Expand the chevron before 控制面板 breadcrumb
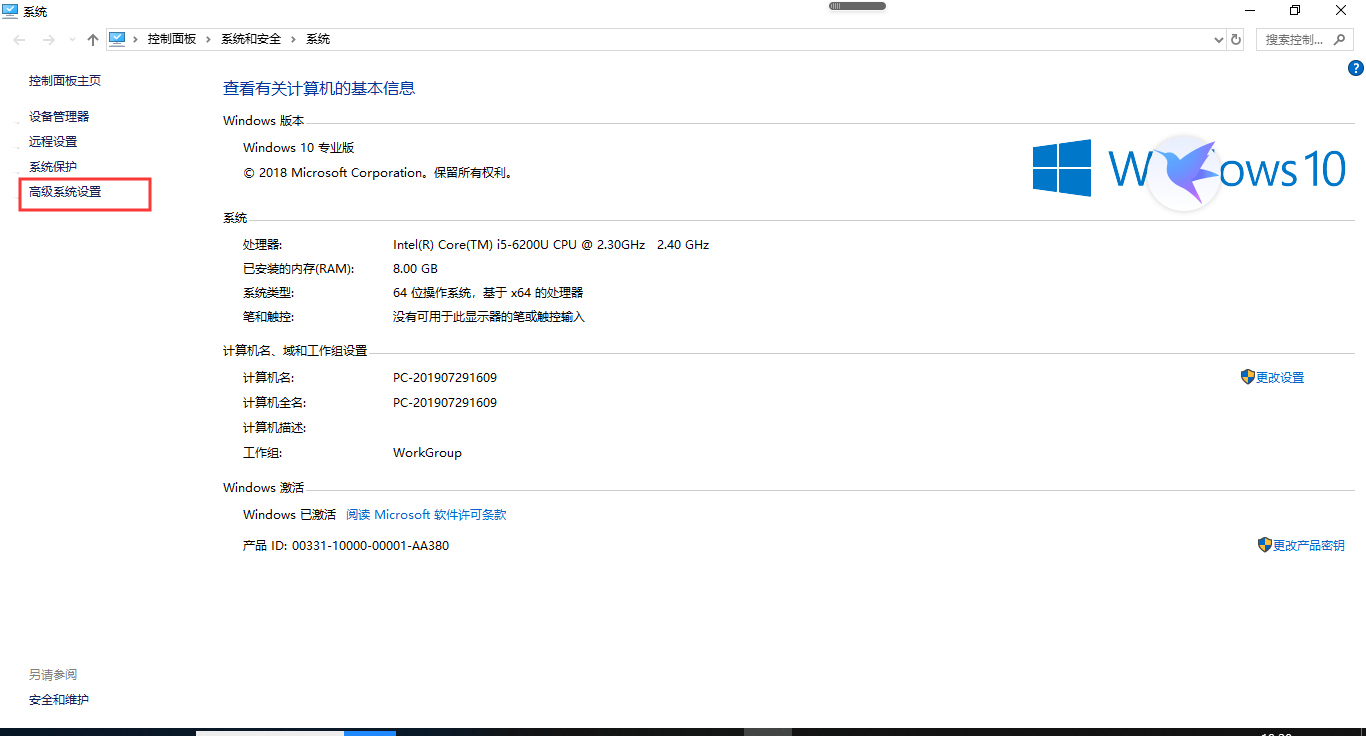1366x736 pixels. click(x=136, y=39)
